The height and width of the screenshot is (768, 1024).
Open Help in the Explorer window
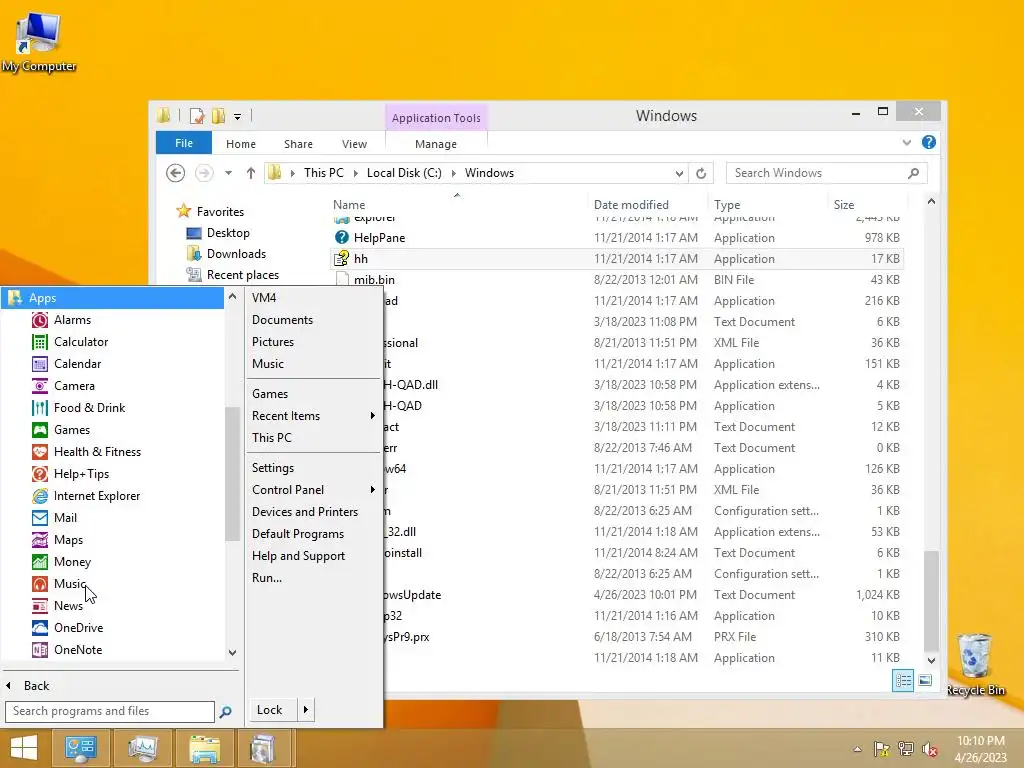[x=929, y=142]
